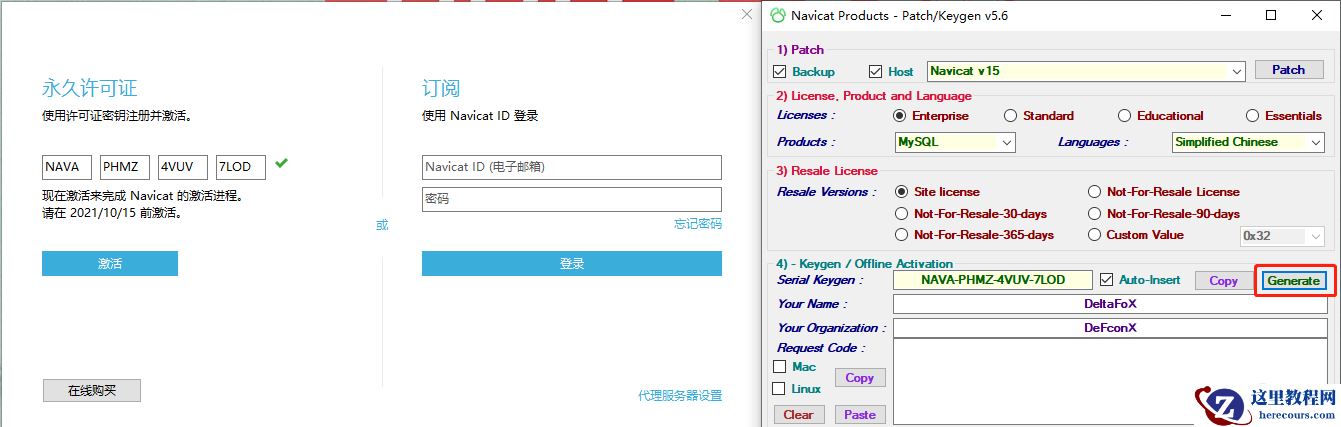Select the Essentials license radio button
Image resolution: width=1341 pixels, height=427 pixels.
tap(1252, 116)
